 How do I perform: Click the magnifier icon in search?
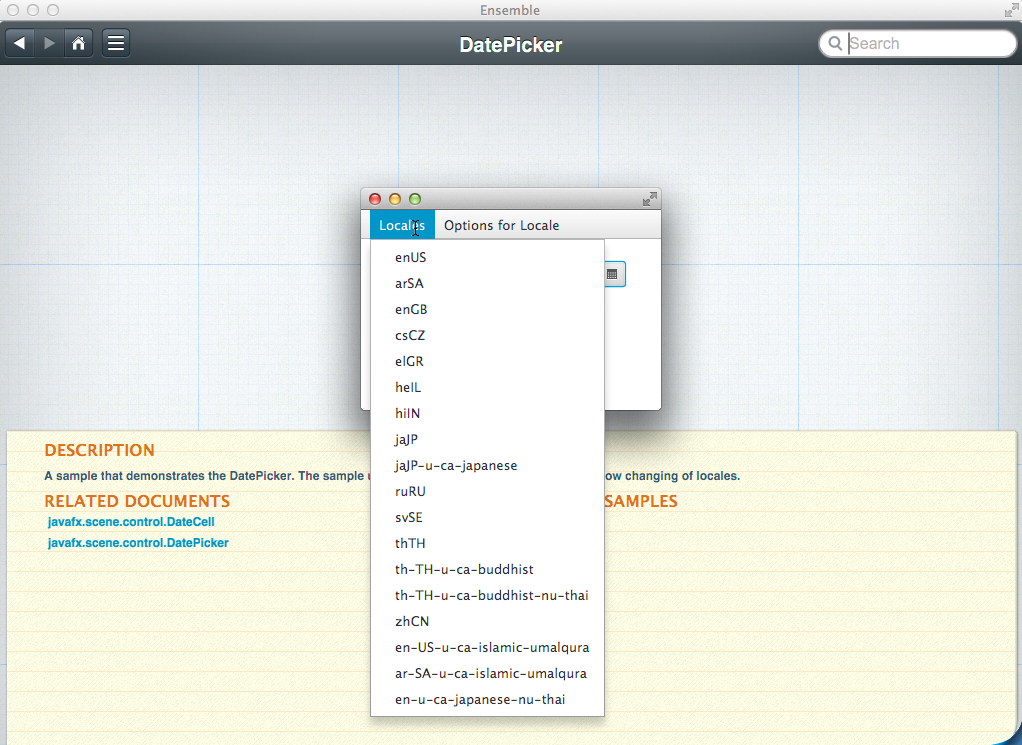point(835,44)
